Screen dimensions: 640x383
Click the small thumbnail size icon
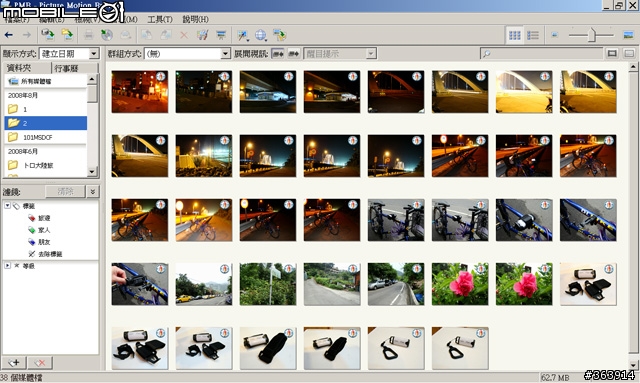(x=554, y=35)
